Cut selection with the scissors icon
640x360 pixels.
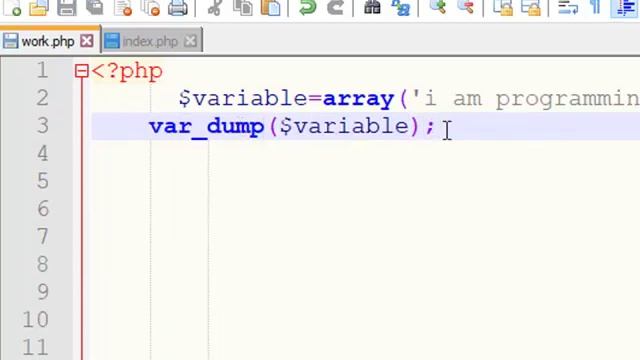point(215,7)
